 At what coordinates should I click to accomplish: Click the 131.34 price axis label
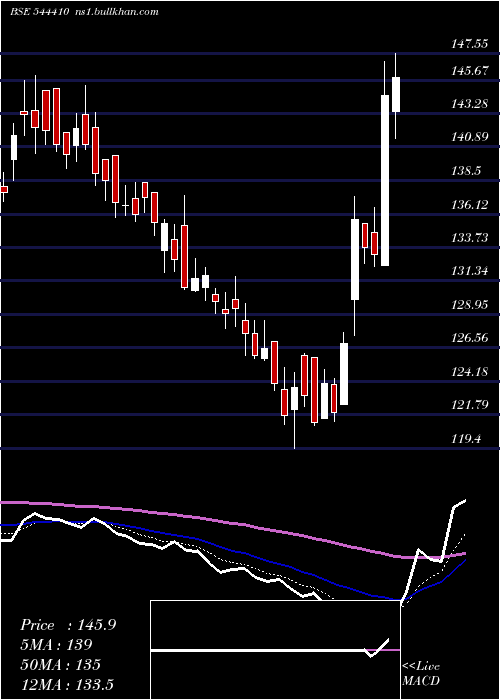[x=470, y=271]
